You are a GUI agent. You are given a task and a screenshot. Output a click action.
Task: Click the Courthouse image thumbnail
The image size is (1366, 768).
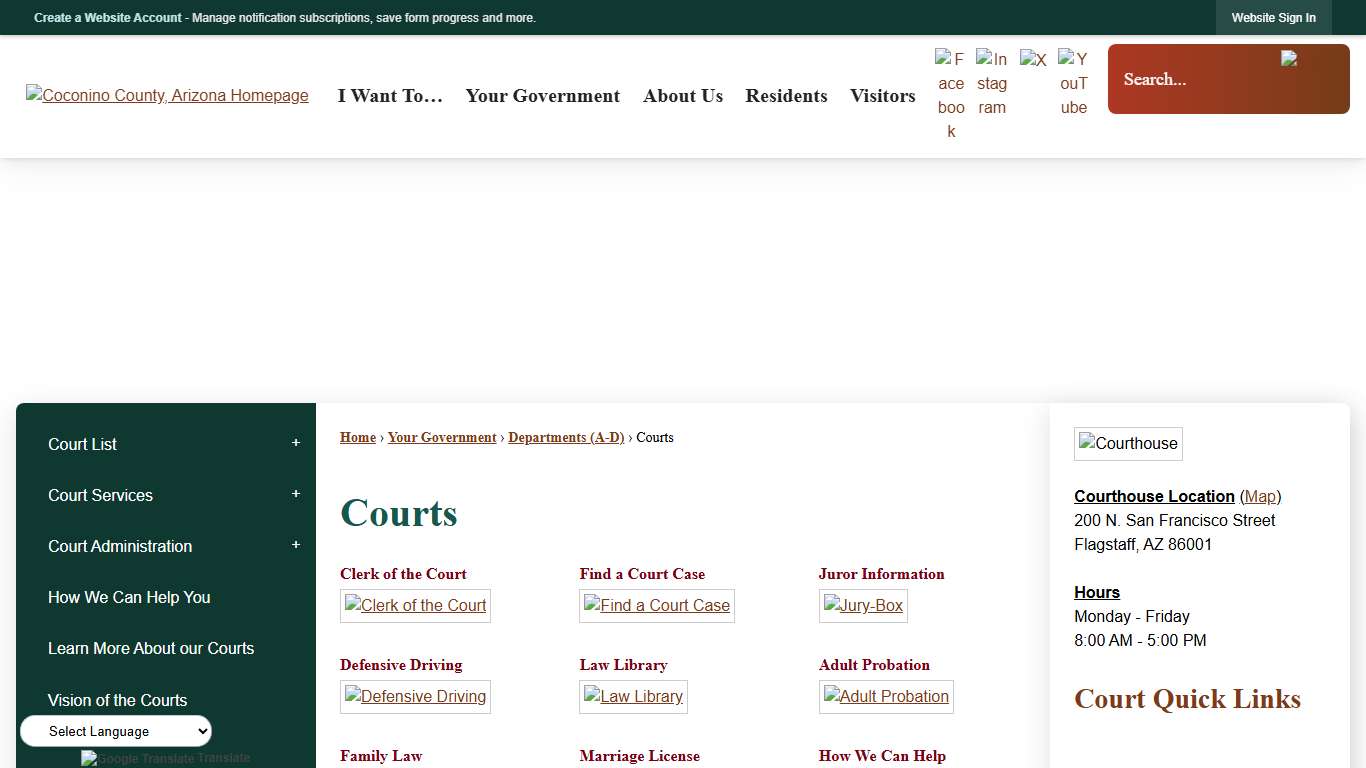click(x=1128, y=443)
